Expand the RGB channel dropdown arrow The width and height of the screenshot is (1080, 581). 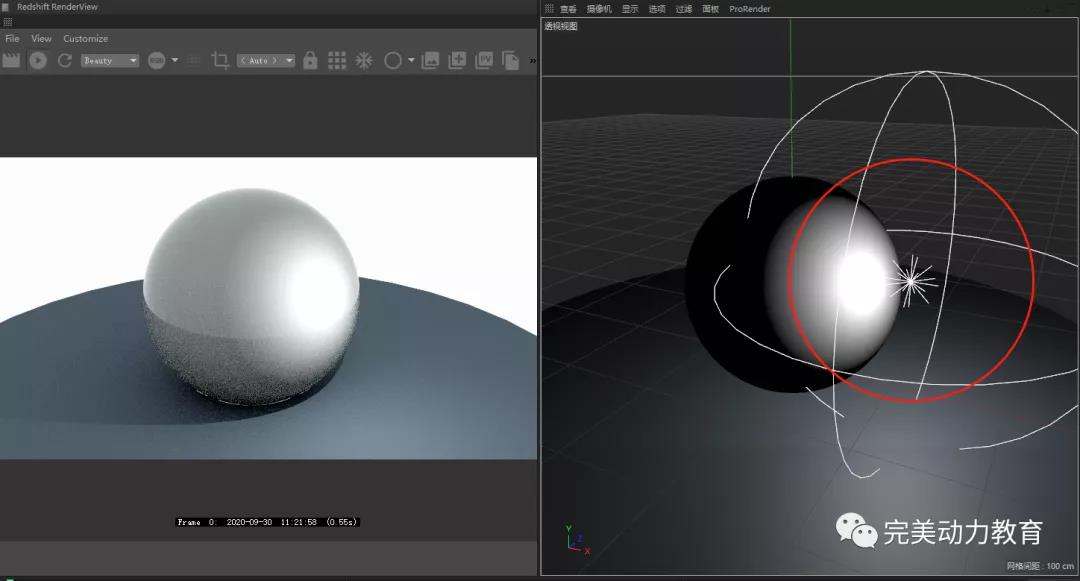pos(175,60)
